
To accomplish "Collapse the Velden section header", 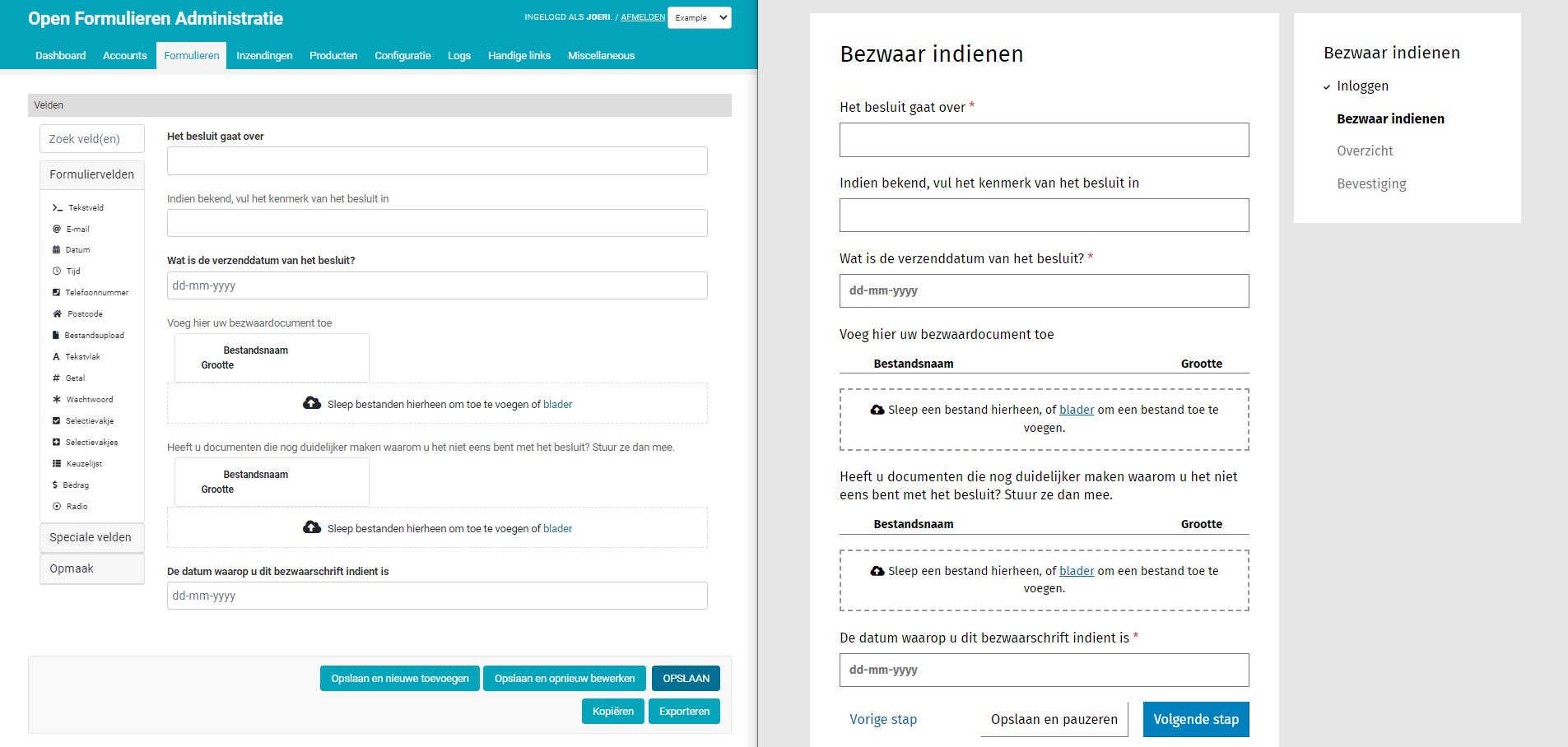I will 379,105.
